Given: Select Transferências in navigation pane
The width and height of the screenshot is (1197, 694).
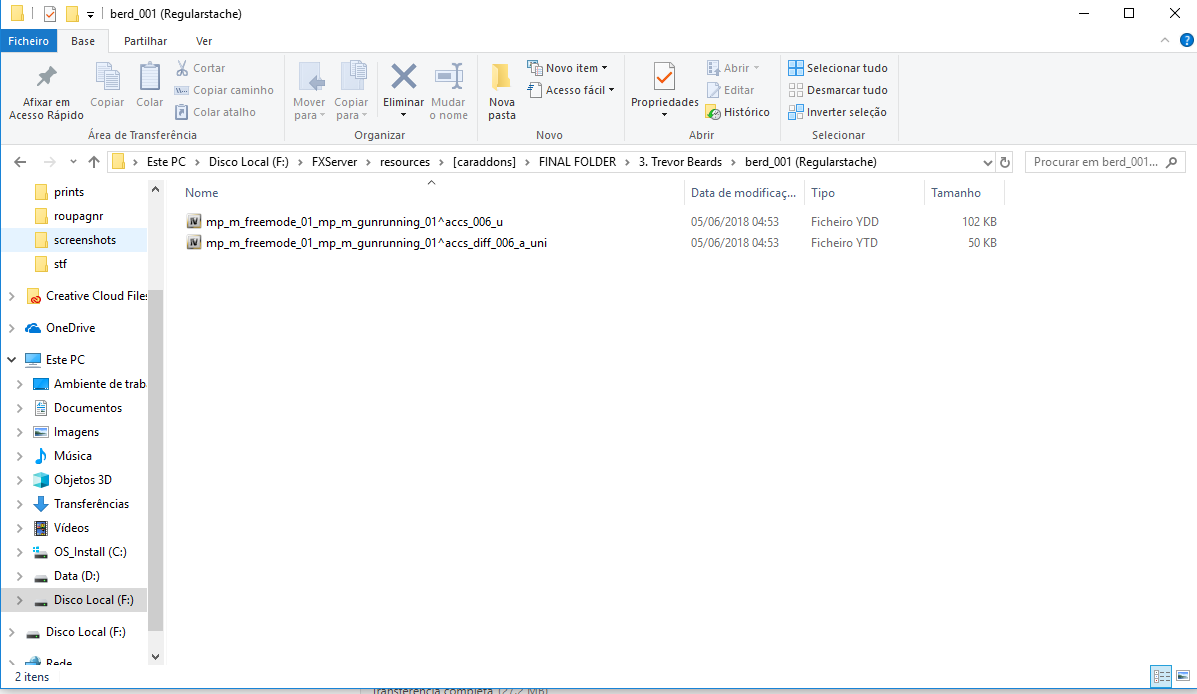Looking at the screenshot, I should 91,504.
